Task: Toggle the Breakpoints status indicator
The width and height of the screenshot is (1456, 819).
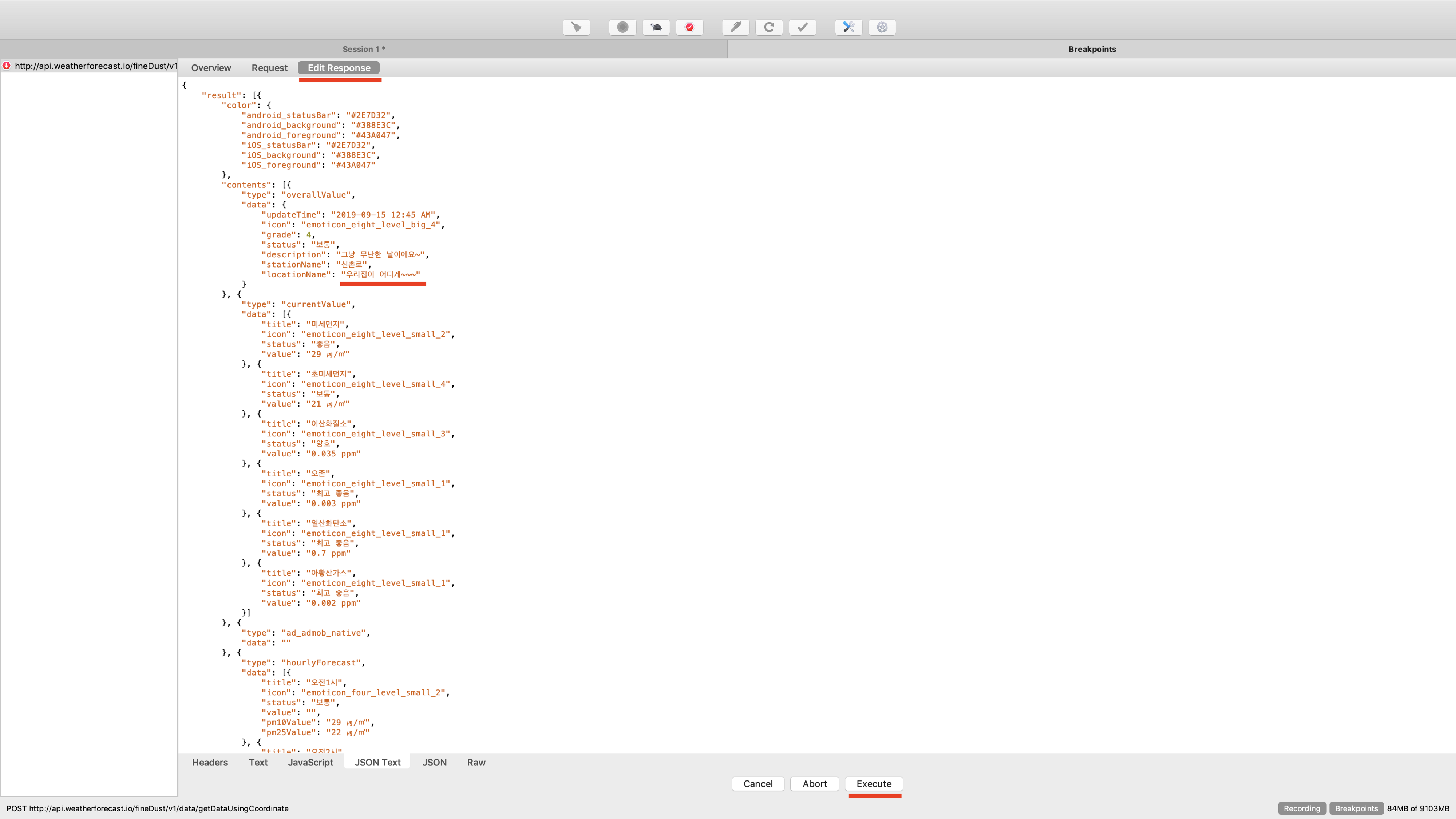Action: 1356,808
